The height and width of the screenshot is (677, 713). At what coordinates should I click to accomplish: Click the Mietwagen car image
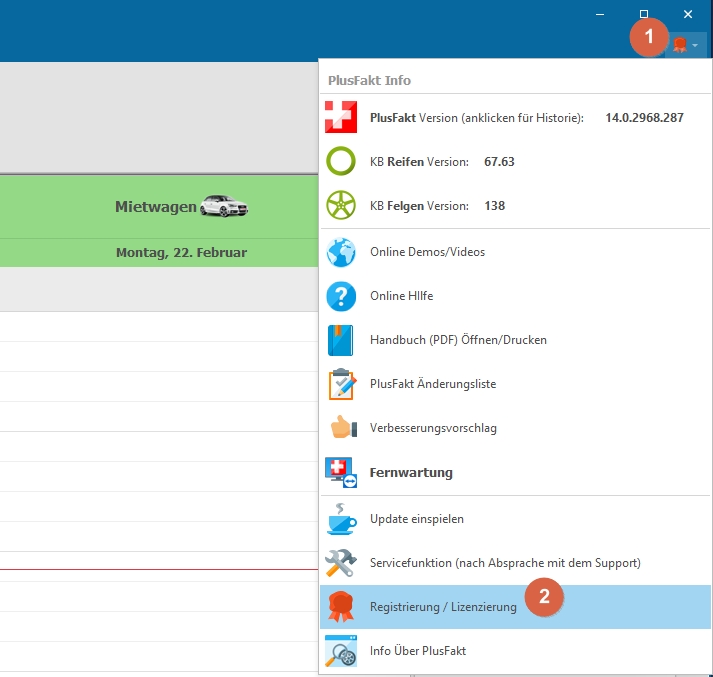pos(224,206)
